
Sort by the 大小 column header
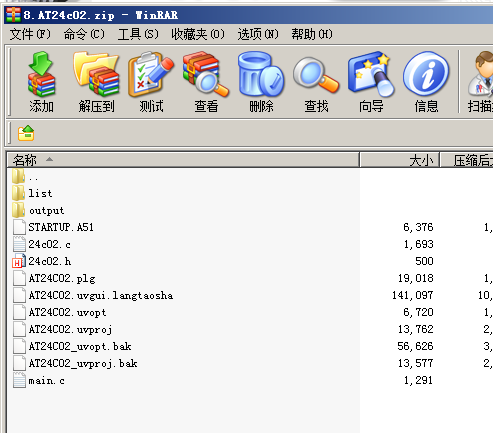tap(400, 160)
